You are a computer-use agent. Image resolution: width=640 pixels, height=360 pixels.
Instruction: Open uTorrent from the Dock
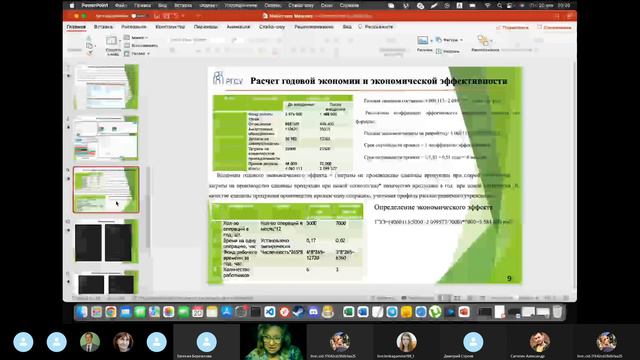[x=435, y=312]
